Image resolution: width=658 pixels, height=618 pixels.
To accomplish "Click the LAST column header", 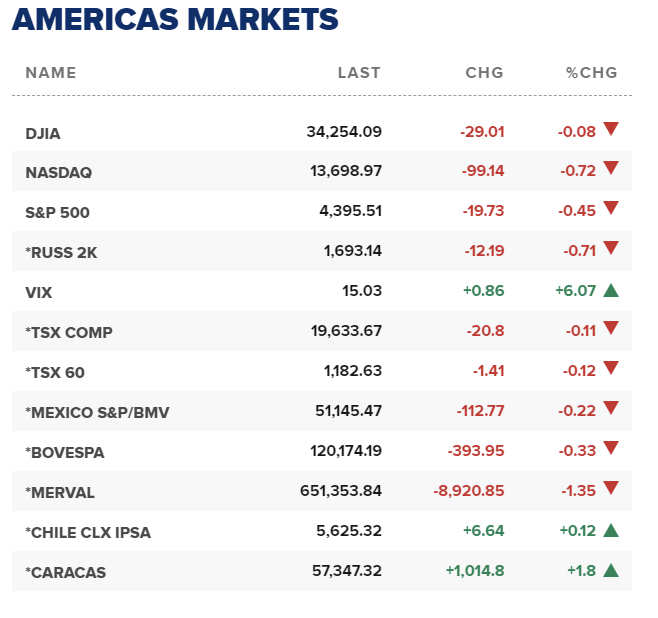I will pyautogui.click(x=359, y=73).
